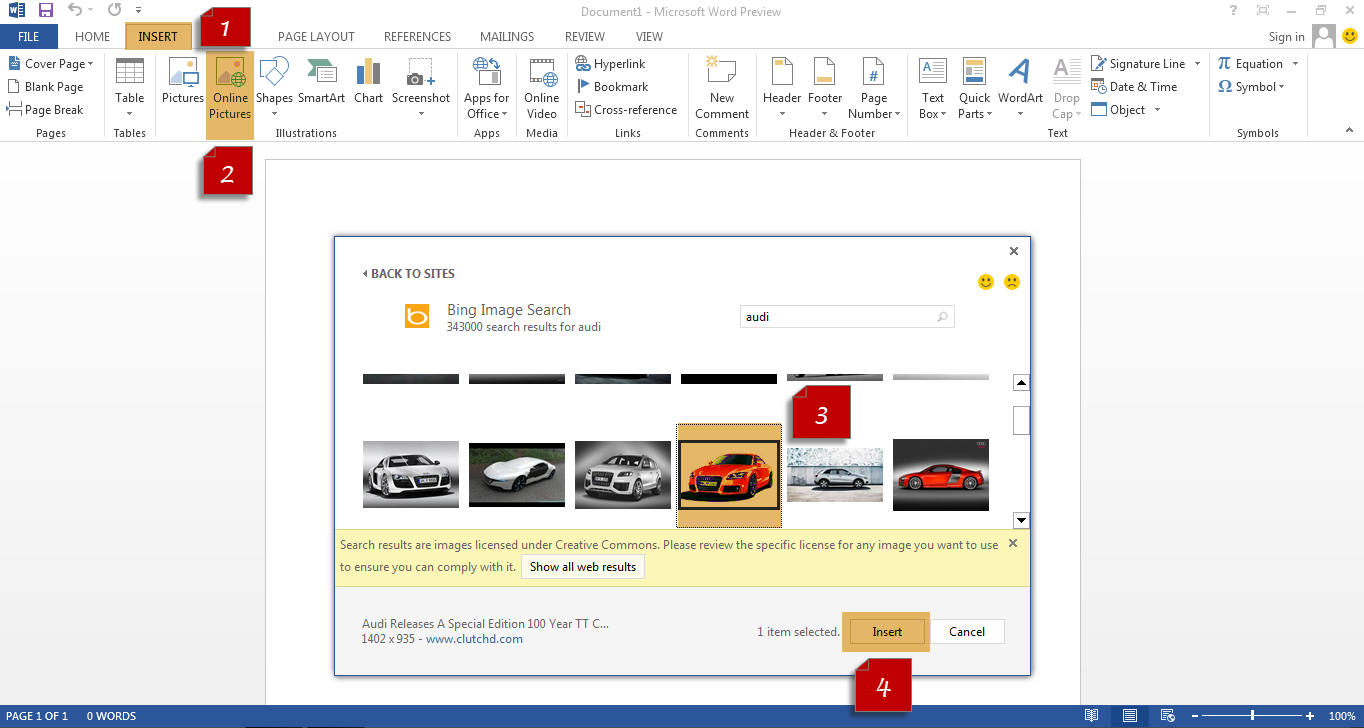Zoom out with the minus button
Screen dimensions: 1364x728
(1193, 716)
